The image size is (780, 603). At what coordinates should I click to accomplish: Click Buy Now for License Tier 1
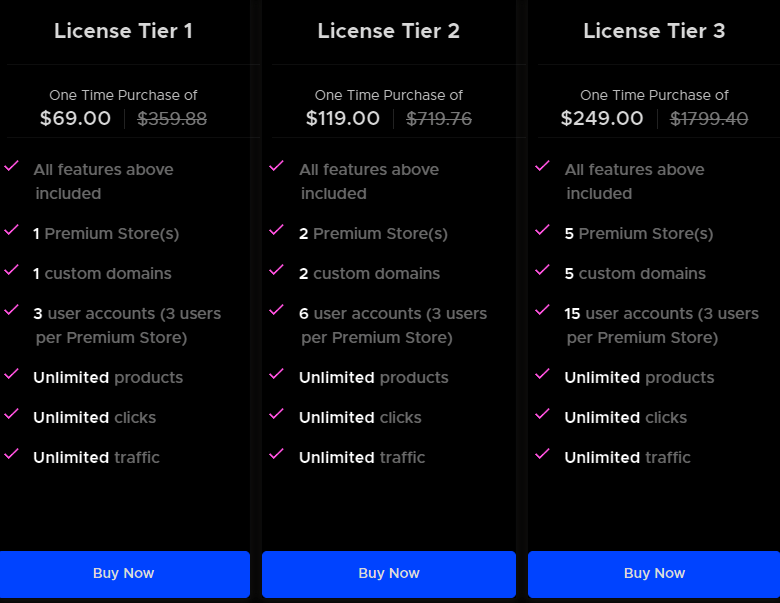coord(123,573)
